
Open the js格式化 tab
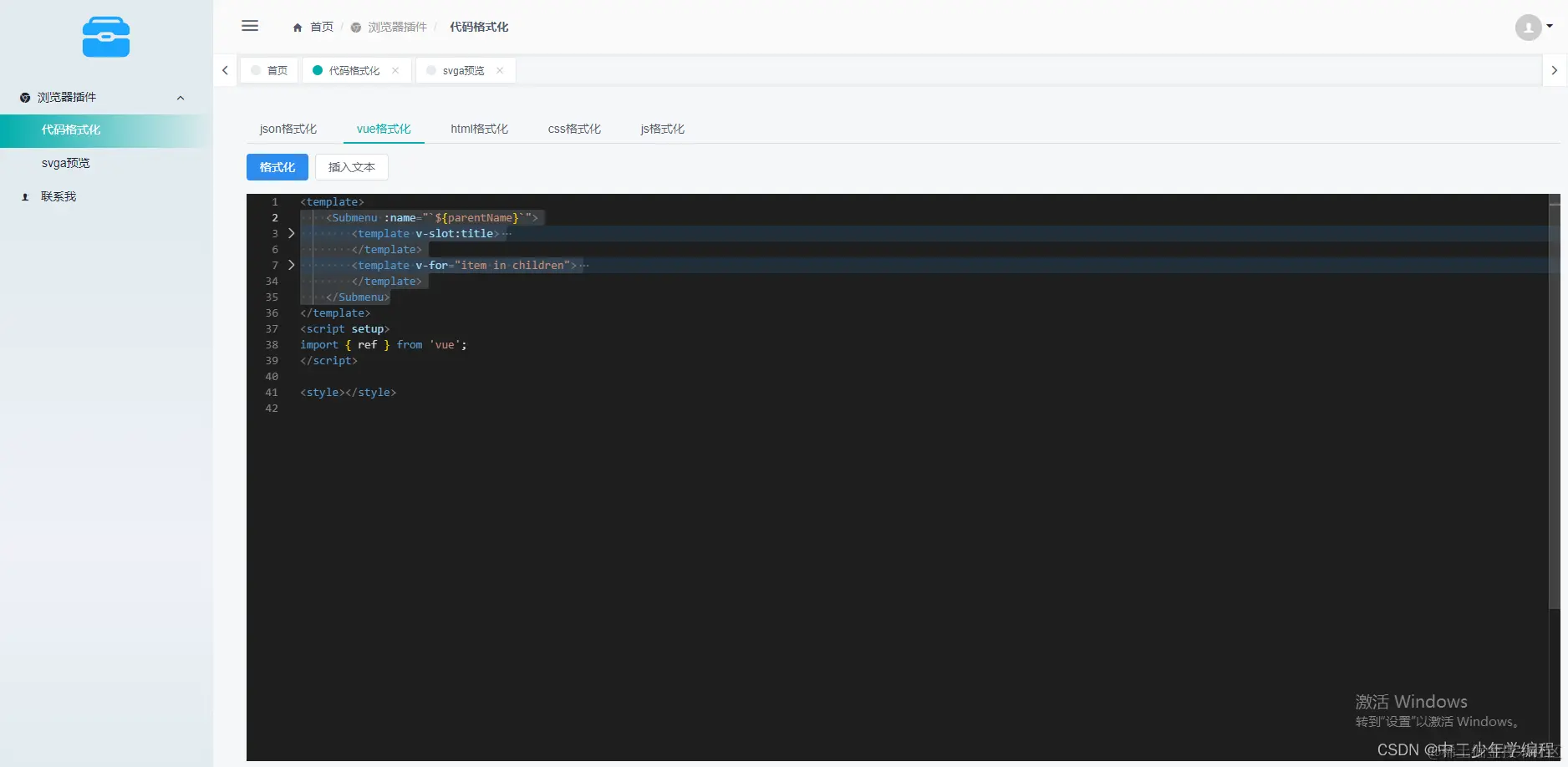[662, 129]
